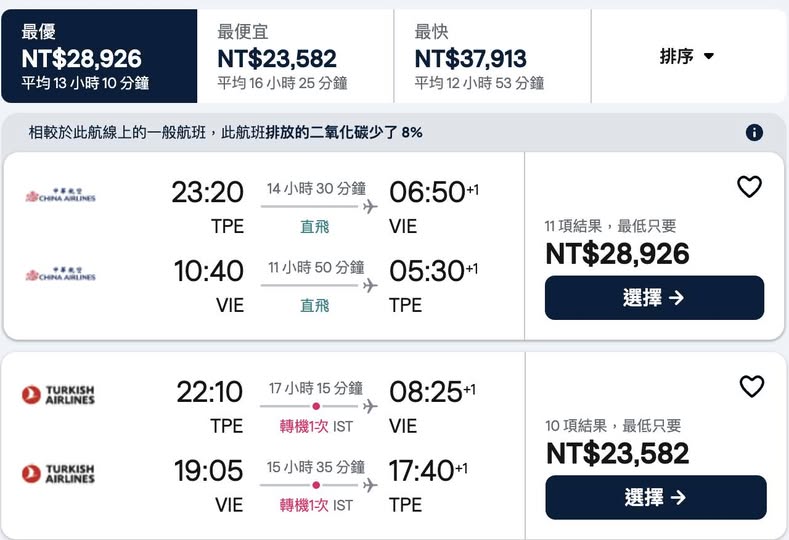The width and height of the screenshot is (789, 540).
Task: Click Turkish Airlines logo on 19:05 departure
Action: 58,474
